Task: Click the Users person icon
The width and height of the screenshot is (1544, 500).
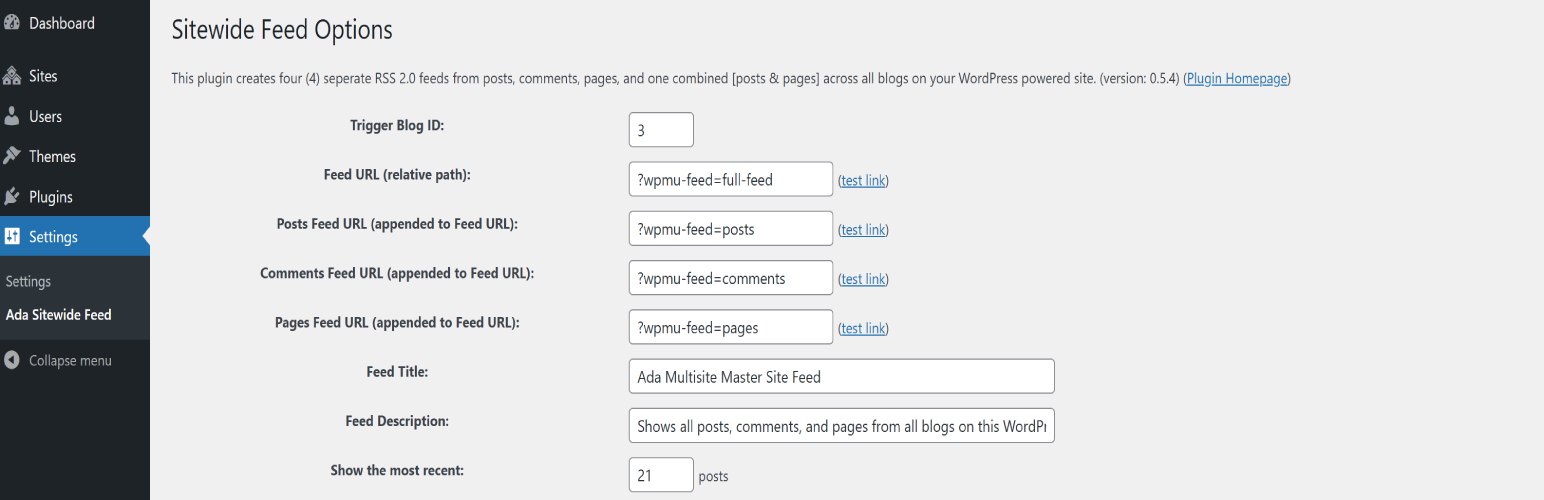Action: (12, 116)
